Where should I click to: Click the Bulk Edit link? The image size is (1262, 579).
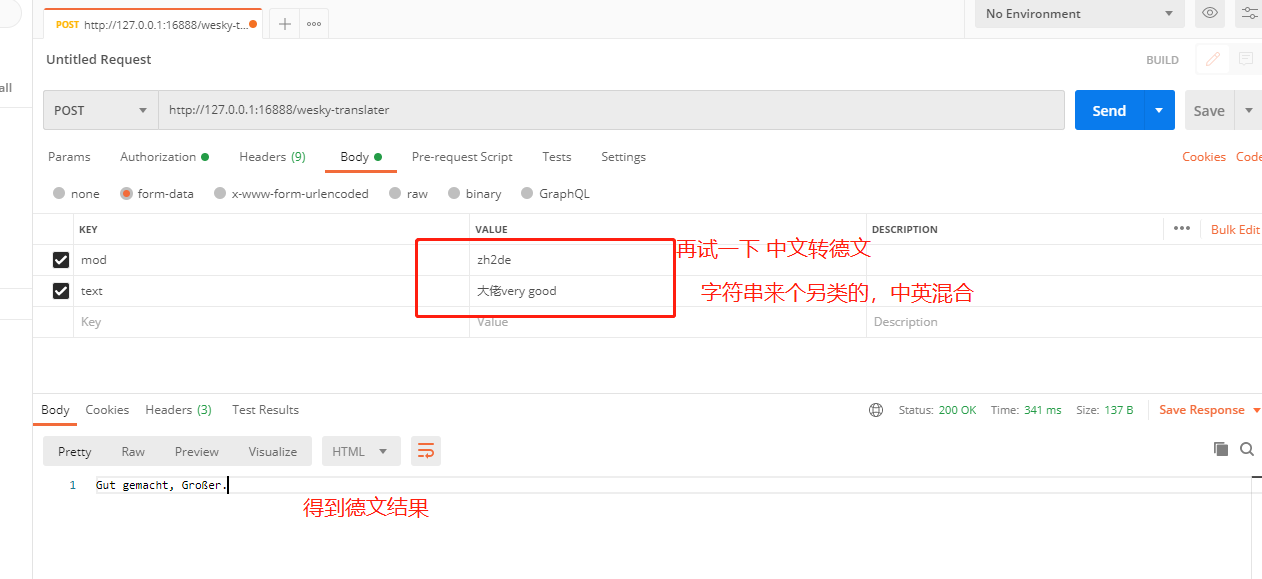1235,229
